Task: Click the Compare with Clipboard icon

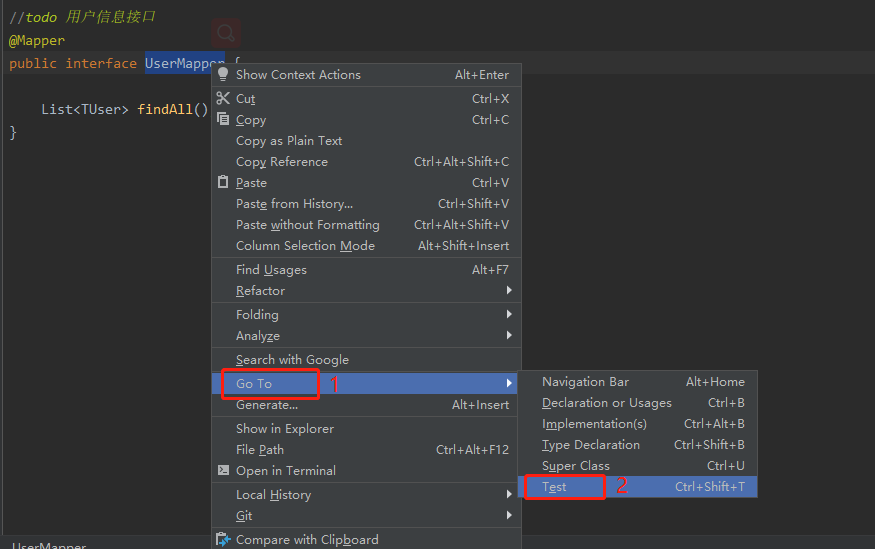Action: pos(223,539)
